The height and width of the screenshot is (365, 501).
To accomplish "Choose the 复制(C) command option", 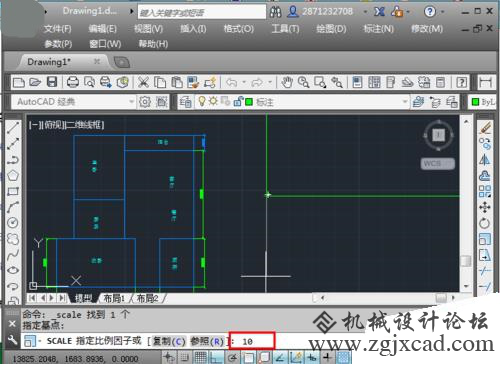I will [x=169, y=341].
